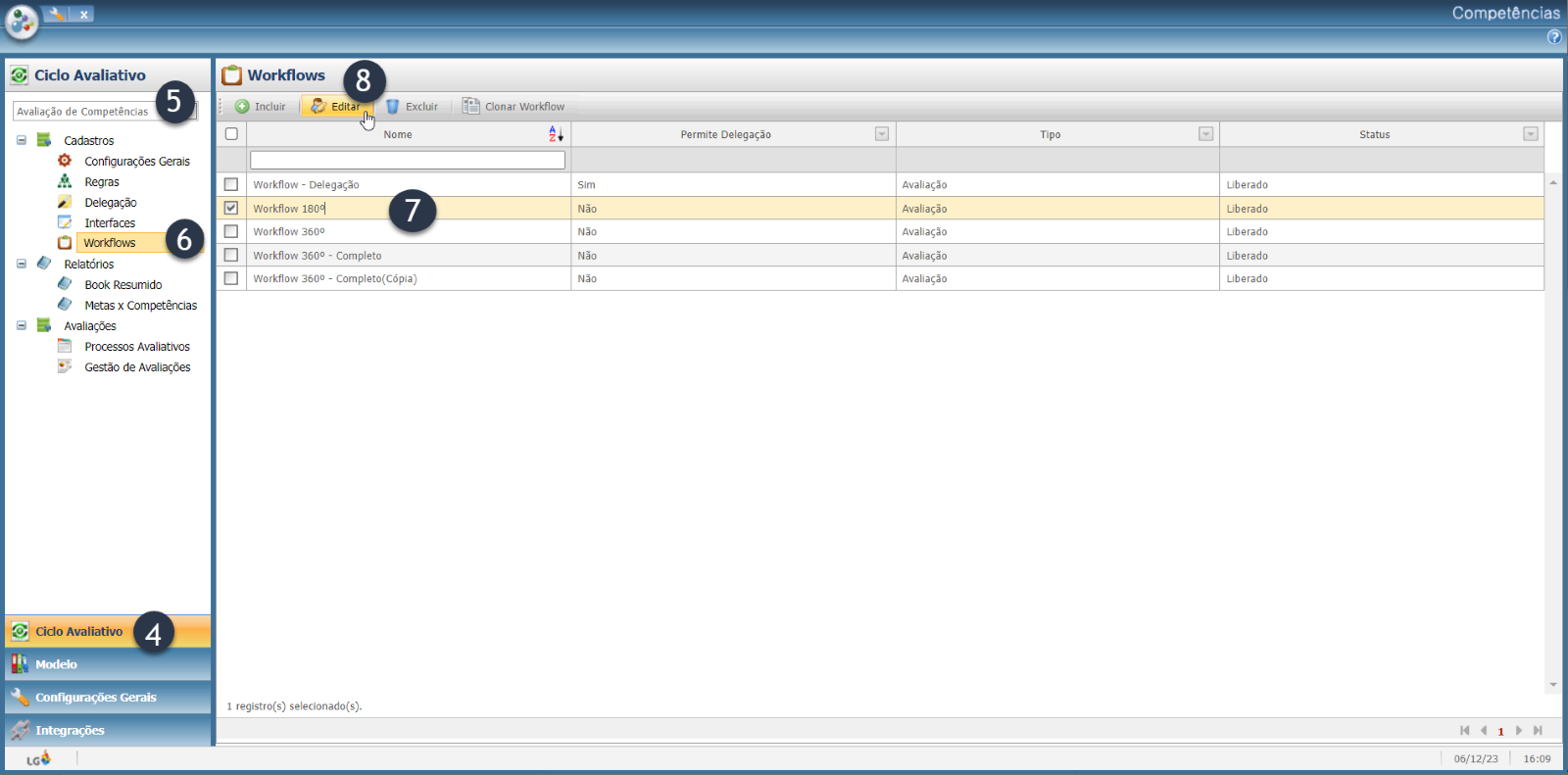Click the Workflows clipboard icon in the tree
The width and height of the screenshot is (1568, 775).
pos(65,243)
